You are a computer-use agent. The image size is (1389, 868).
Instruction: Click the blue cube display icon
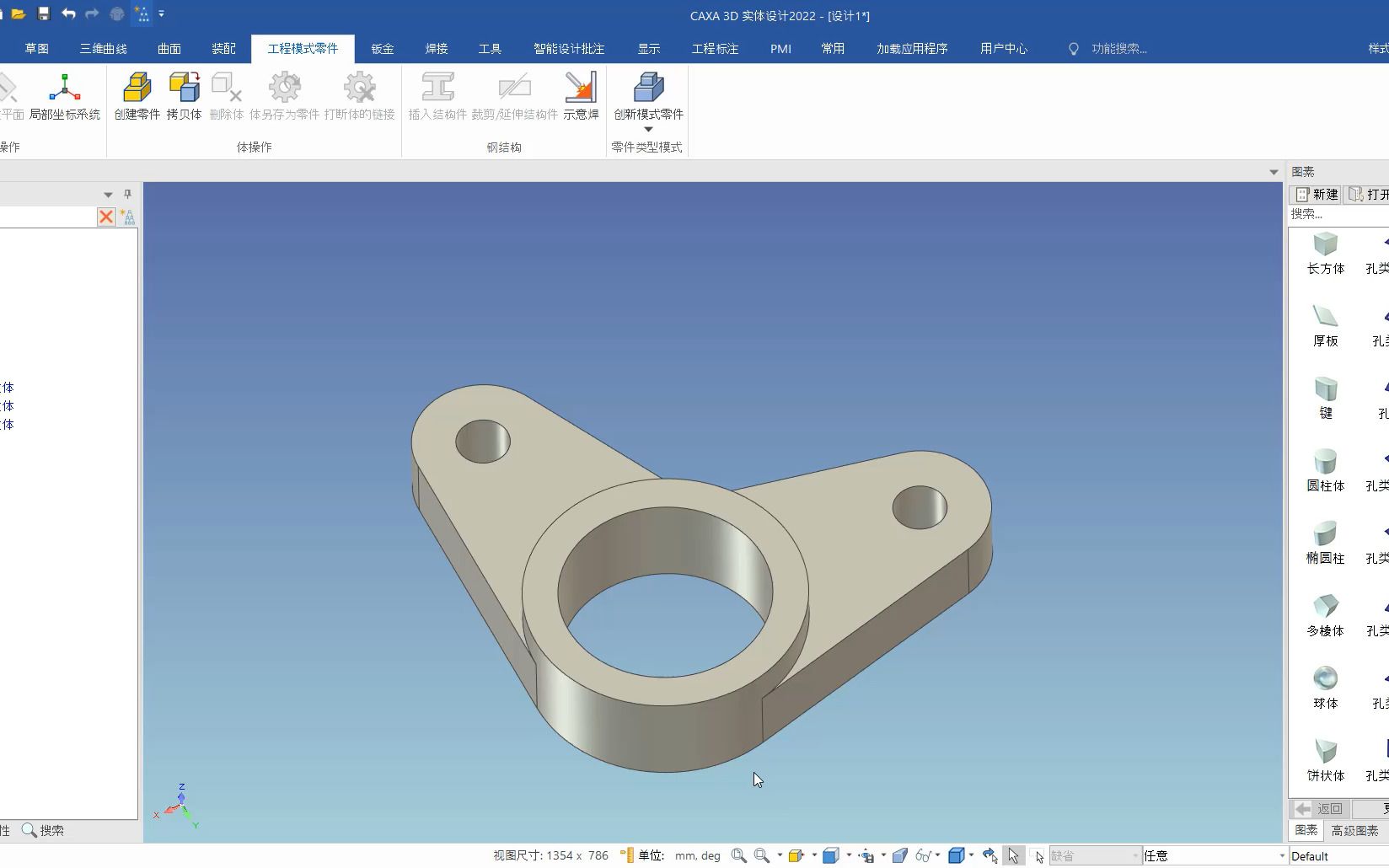830,855
